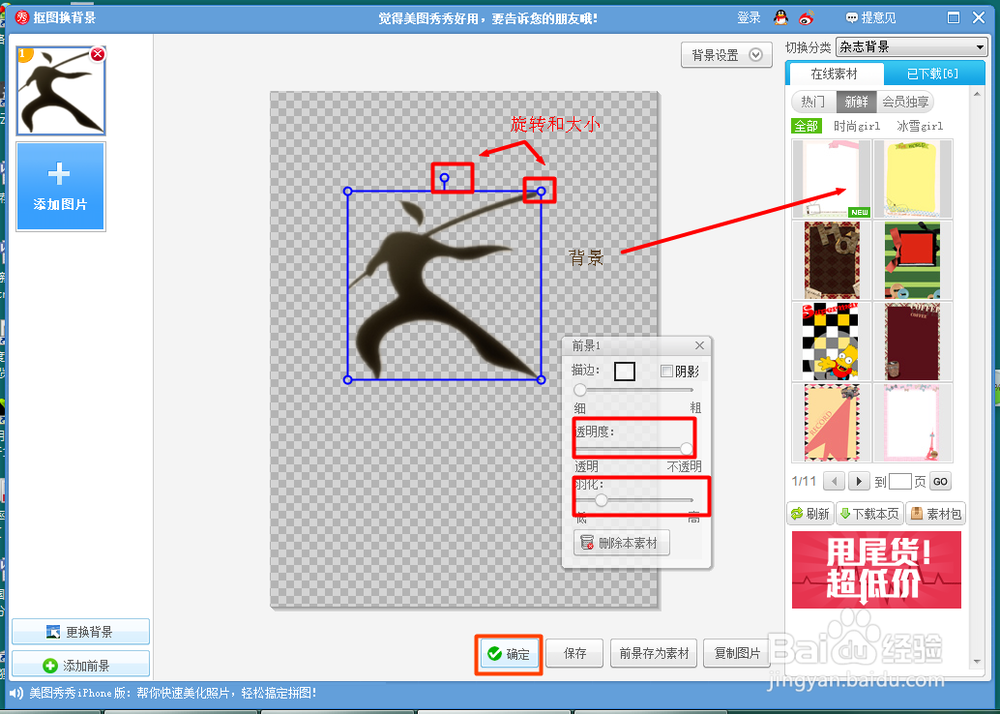Image resolution: width=1000 pixels, height=714 pixels.
Task: Pick the brown argyle background thumbnail
Action: point(831,260)
